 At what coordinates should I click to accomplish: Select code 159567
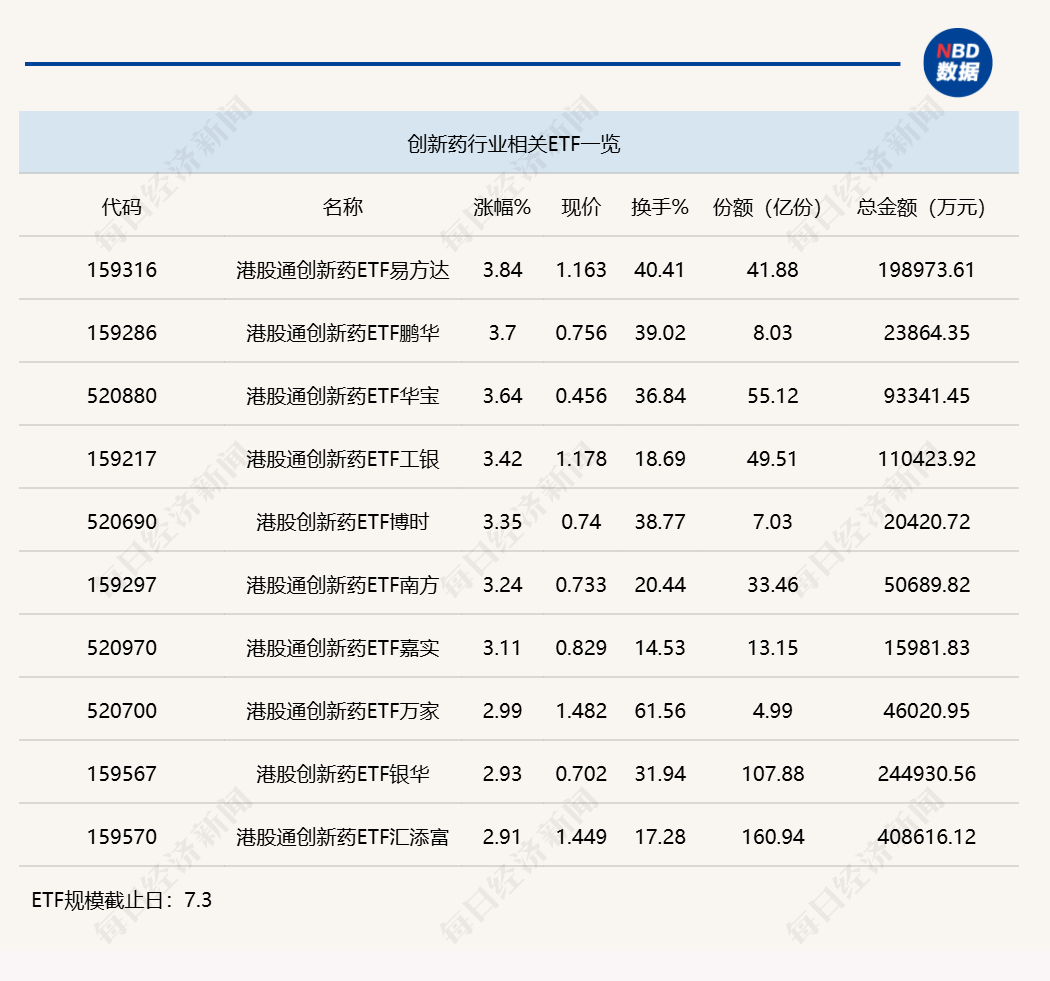click(x=122, y=773)
